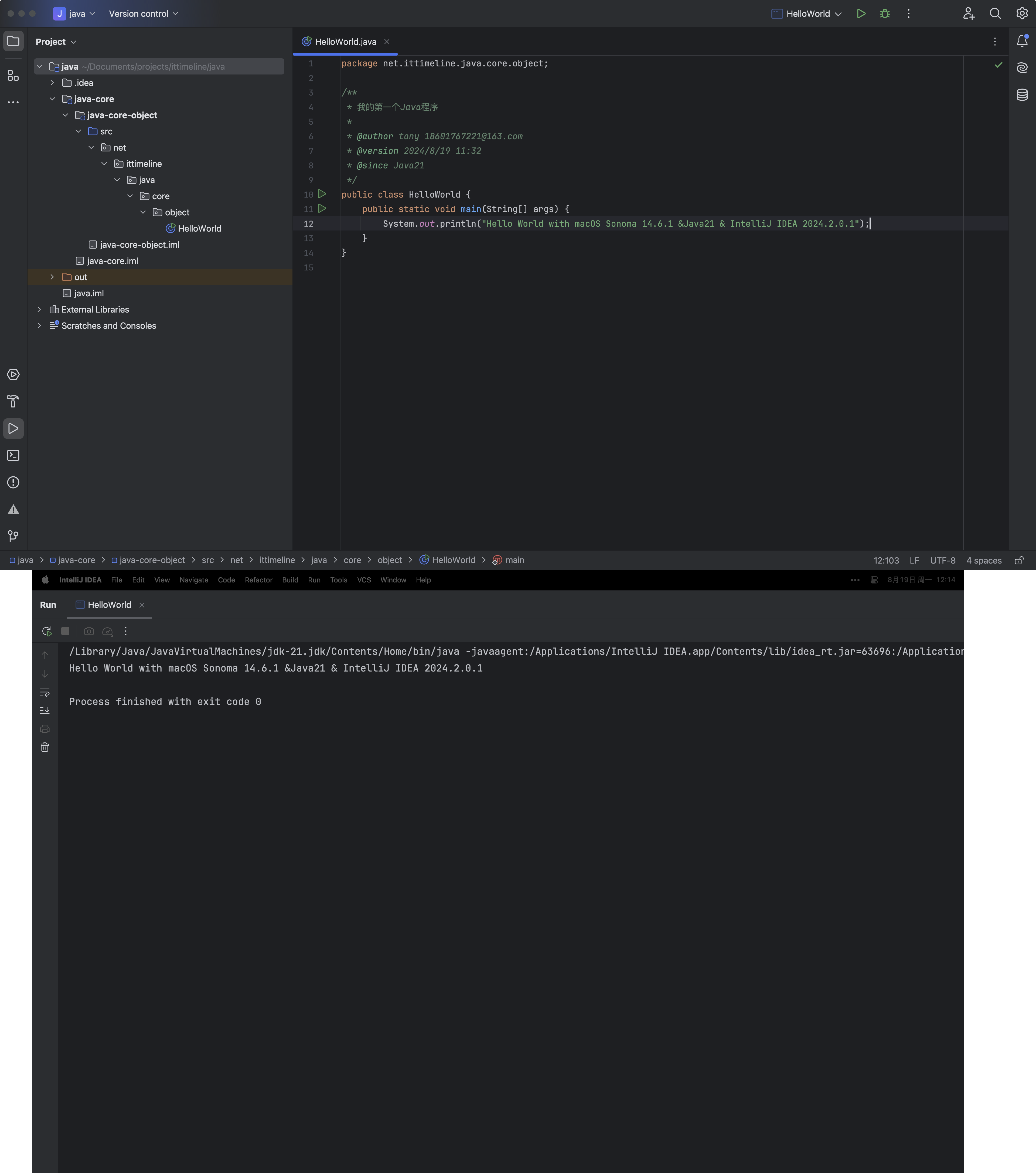Switch to the HelloWorld.java editor tab
1036x1173 pixels.
pyautogui.click(x=345, y=42)
